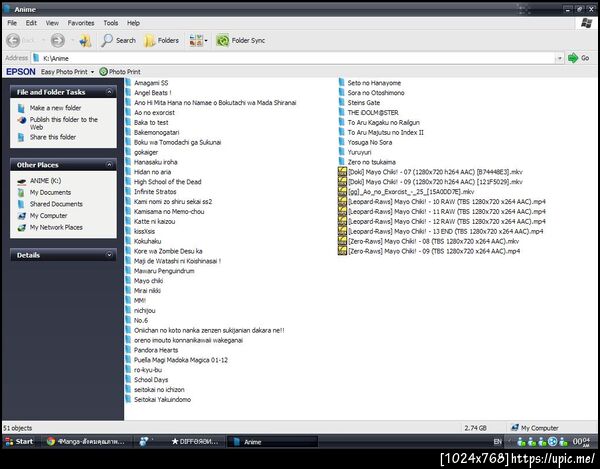The width and height of the screenshot is (600, 469).
Task: Click the EN language indicator in tray
Action: point(497,442)
